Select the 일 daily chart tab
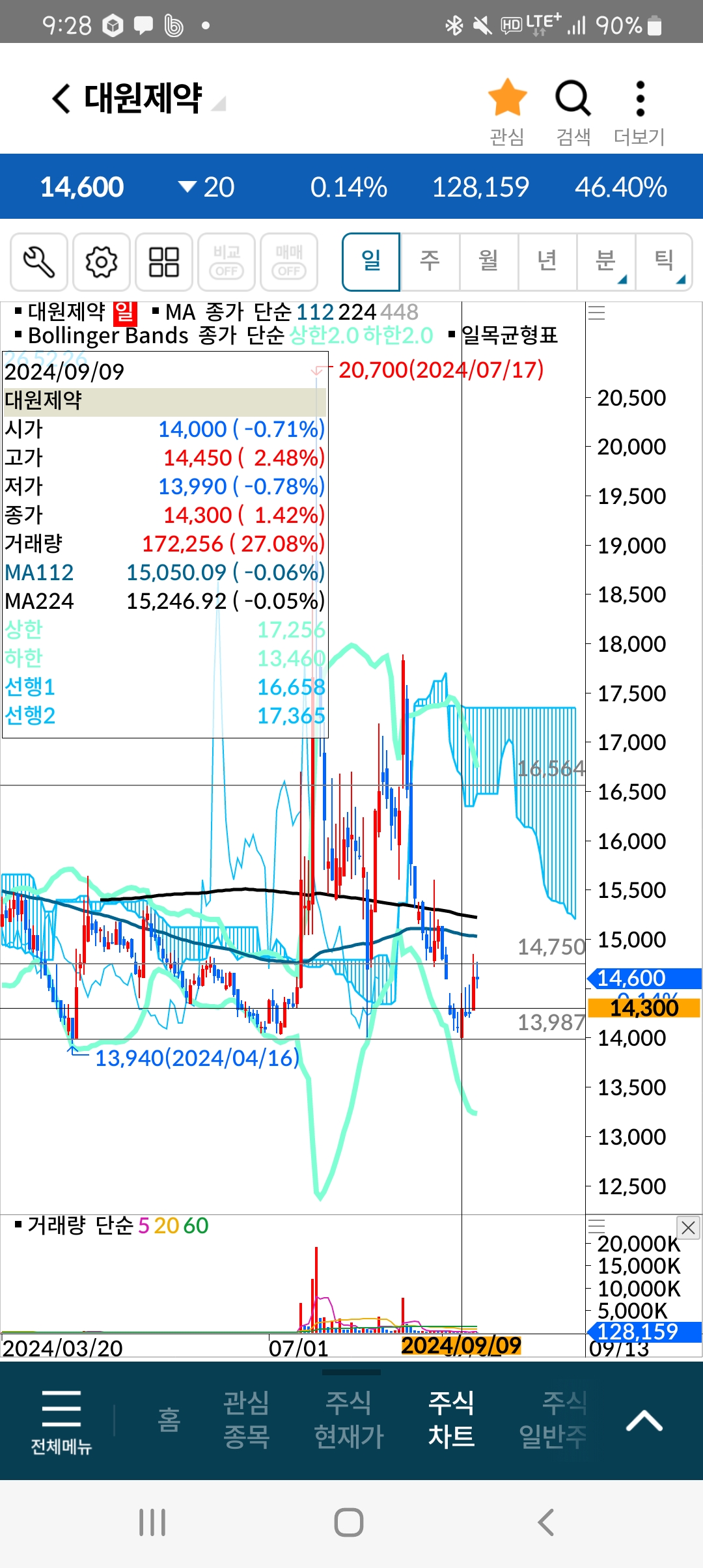 [x=371, y=262]
